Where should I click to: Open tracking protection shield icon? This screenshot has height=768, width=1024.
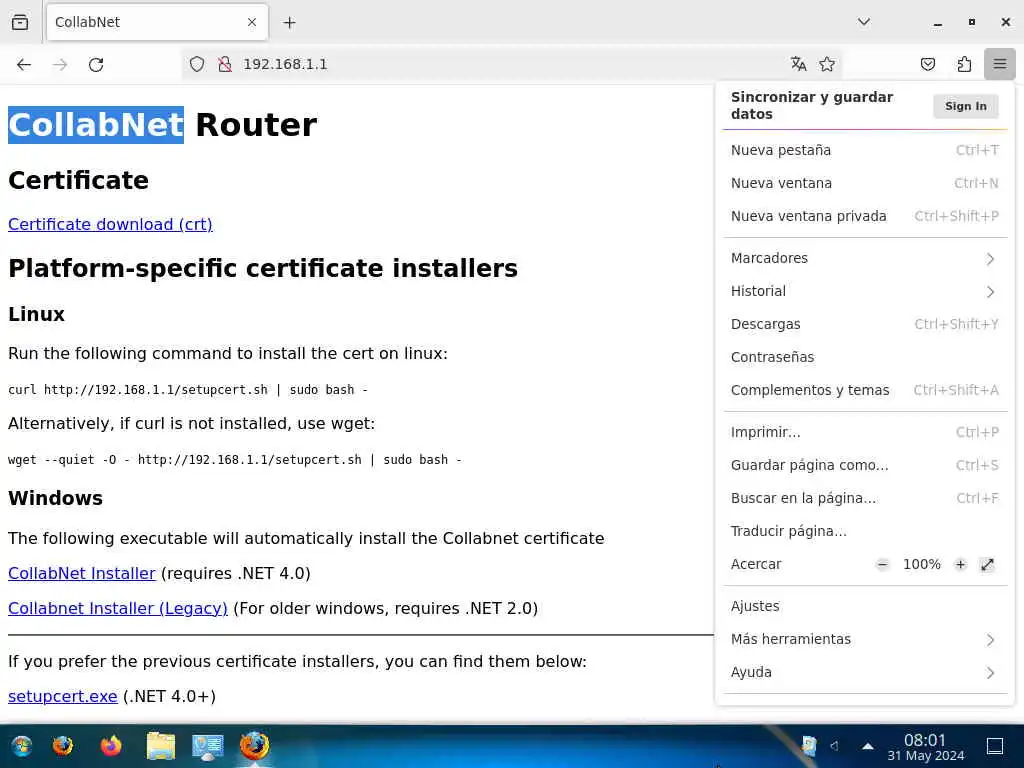pos(197,64)
